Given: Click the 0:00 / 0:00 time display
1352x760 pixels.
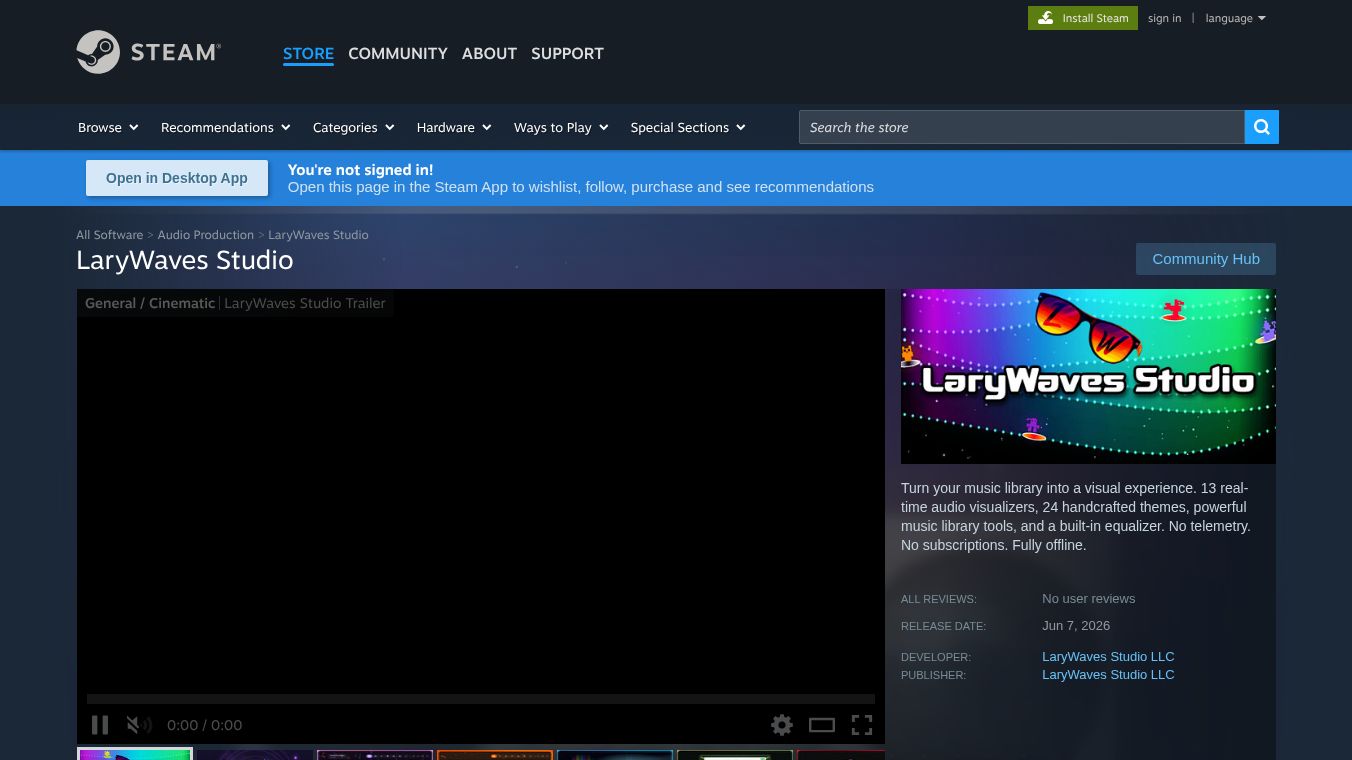Looking at the screenshot, I should pos(204,725).
